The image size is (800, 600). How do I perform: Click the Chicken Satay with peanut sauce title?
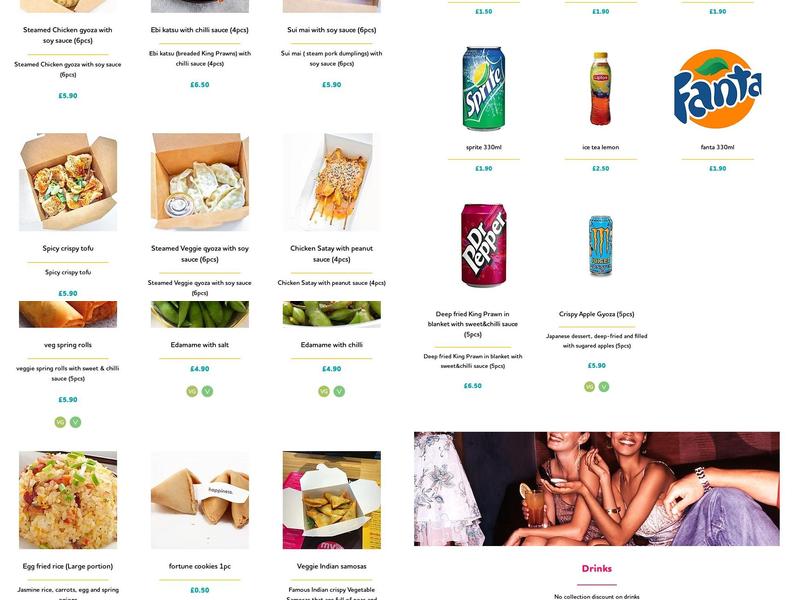point(332,254)
